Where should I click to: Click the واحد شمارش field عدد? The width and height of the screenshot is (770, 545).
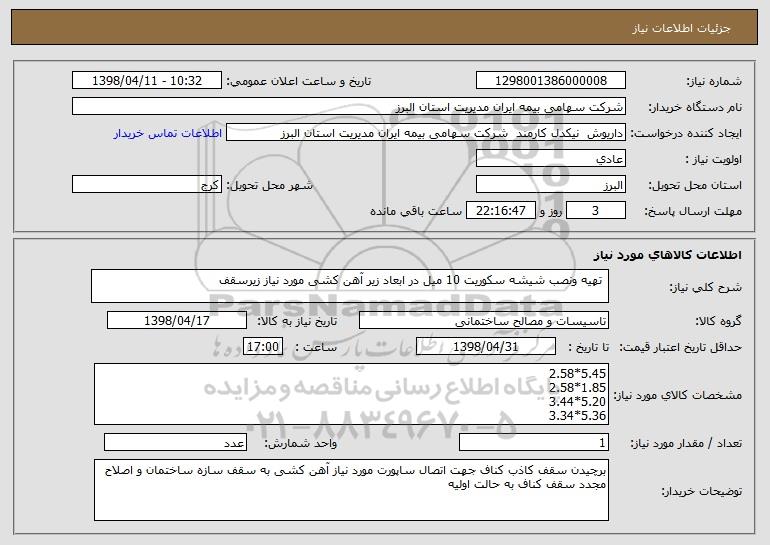(175, 442)
